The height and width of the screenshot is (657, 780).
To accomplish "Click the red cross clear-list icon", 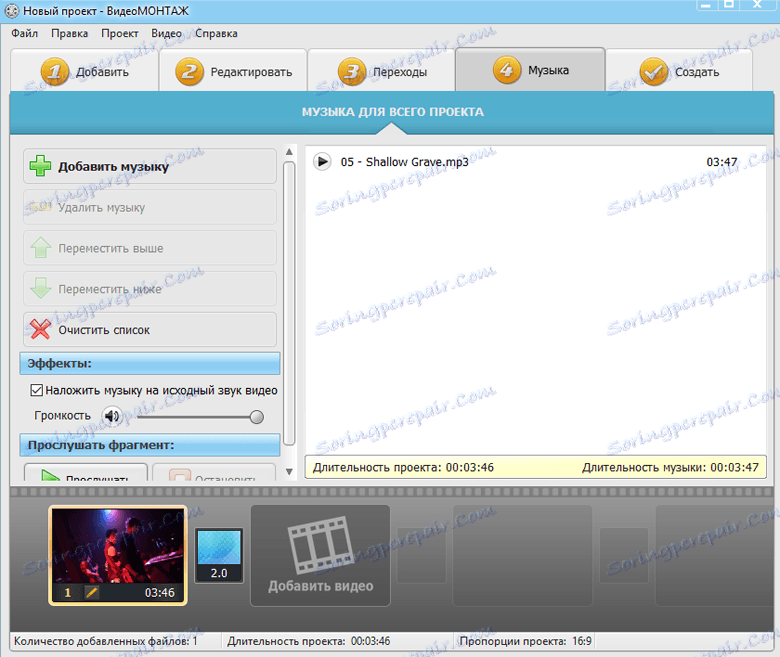I will click(x=40, y=329).
